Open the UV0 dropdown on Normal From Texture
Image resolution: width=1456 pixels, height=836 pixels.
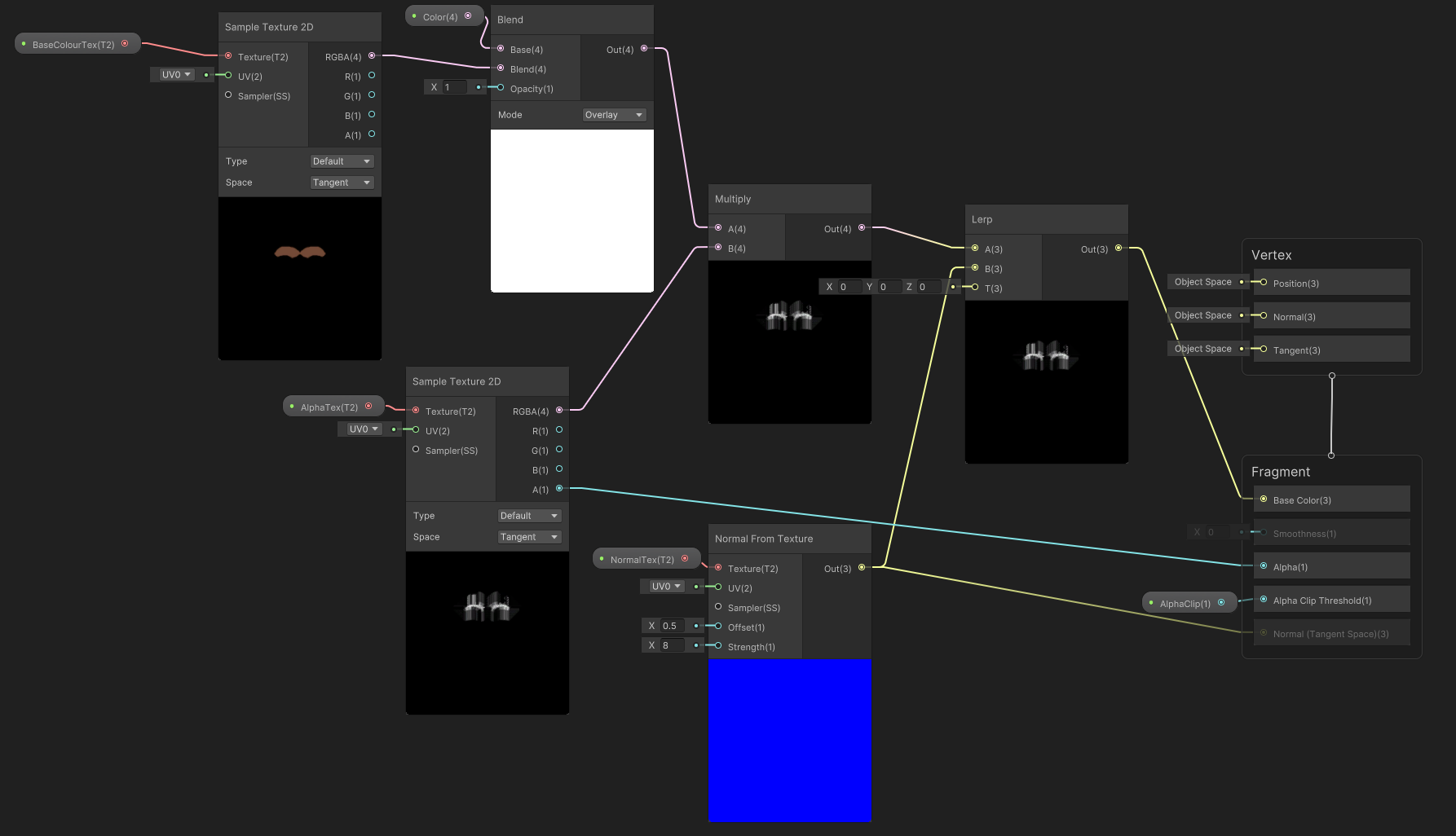pyautogui.click(x=666, y=587)
